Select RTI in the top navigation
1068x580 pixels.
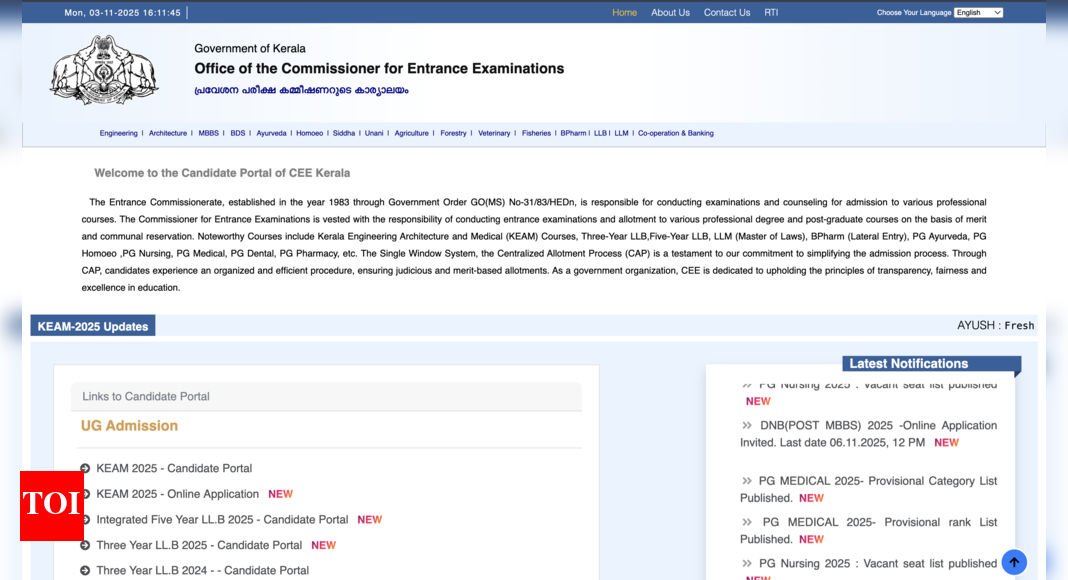tap(771, 13)
